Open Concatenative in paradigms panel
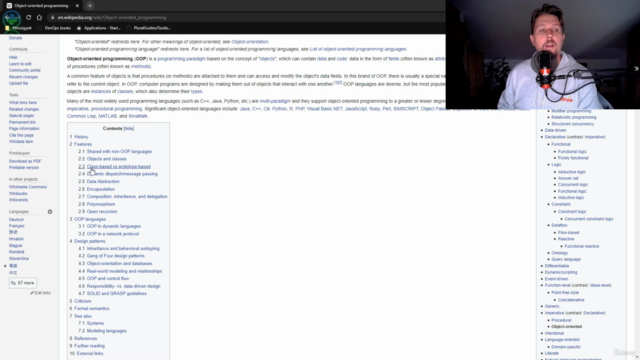This screenshot has height=360, width=640. [571, 300]
